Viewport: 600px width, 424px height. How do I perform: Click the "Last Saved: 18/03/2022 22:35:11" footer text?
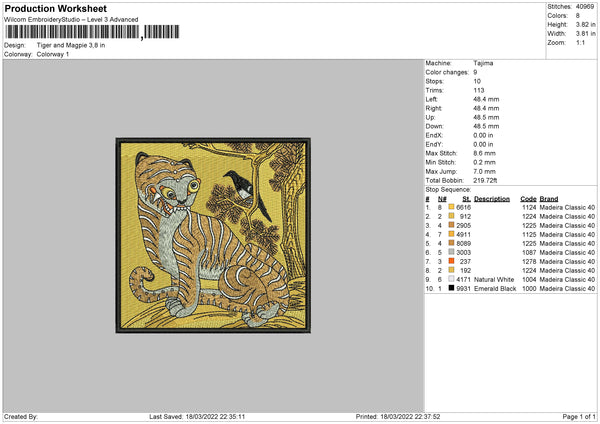tap(197, 416)
